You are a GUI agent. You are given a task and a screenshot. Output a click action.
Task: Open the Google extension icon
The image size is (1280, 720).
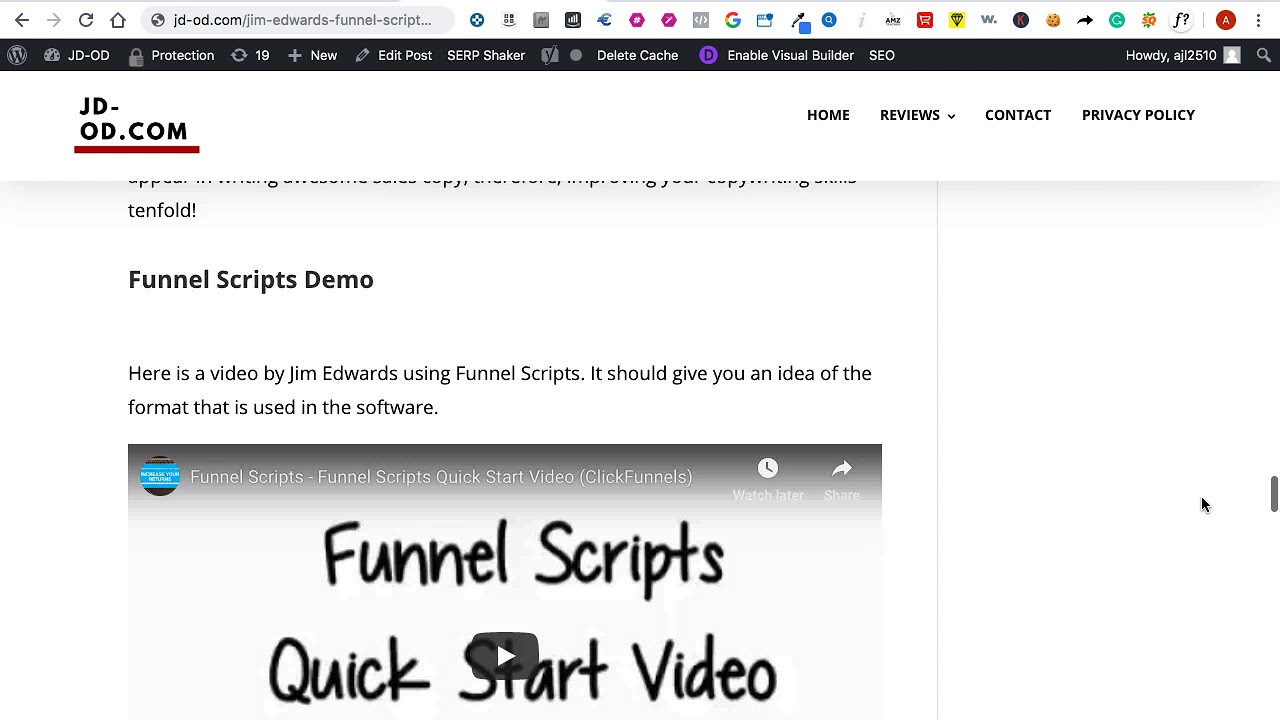click(x=733, y=20)
